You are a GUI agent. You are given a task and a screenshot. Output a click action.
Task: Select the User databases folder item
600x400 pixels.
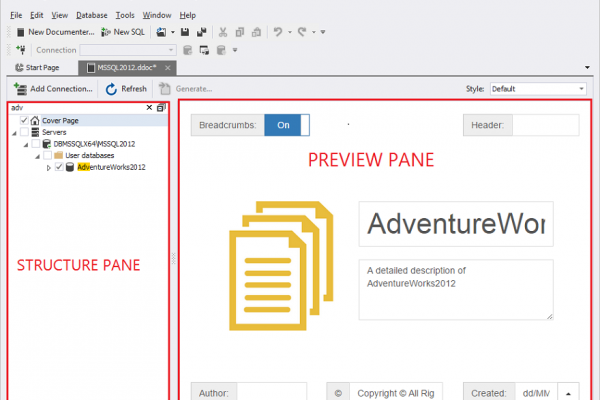(90, 155)
